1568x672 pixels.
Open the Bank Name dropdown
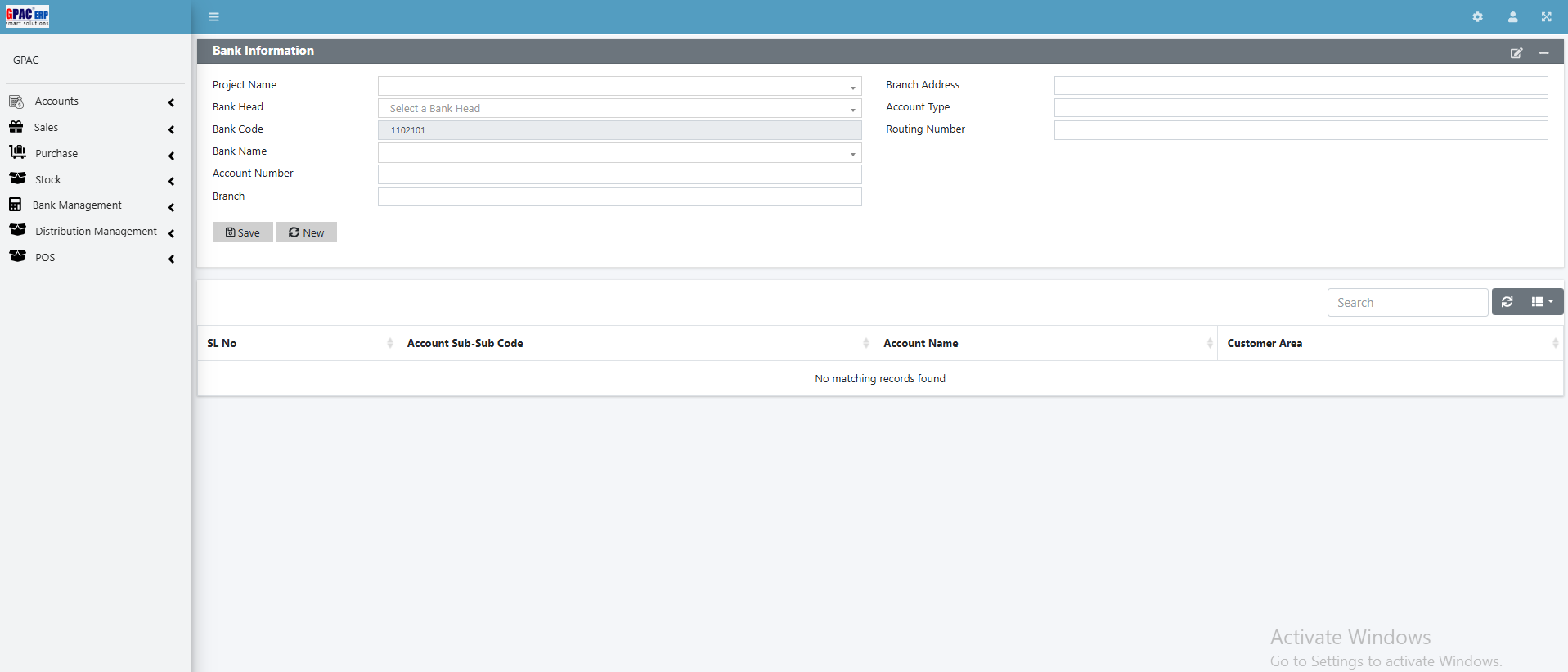pos(619,152)
